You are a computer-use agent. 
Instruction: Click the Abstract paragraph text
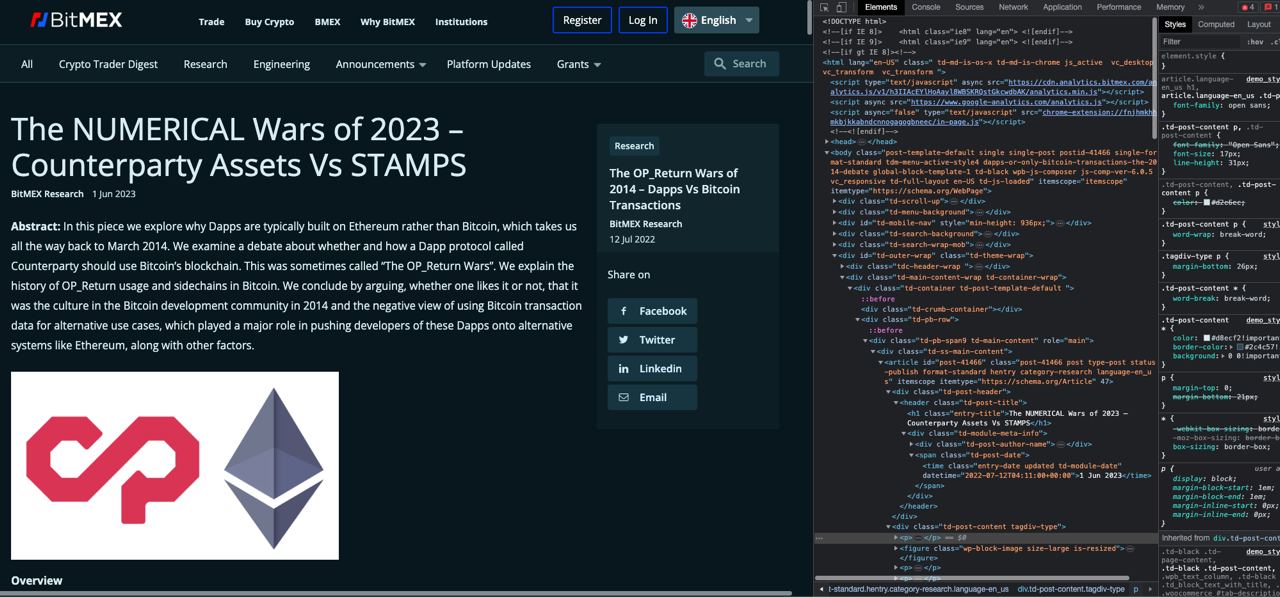[297, 286]
